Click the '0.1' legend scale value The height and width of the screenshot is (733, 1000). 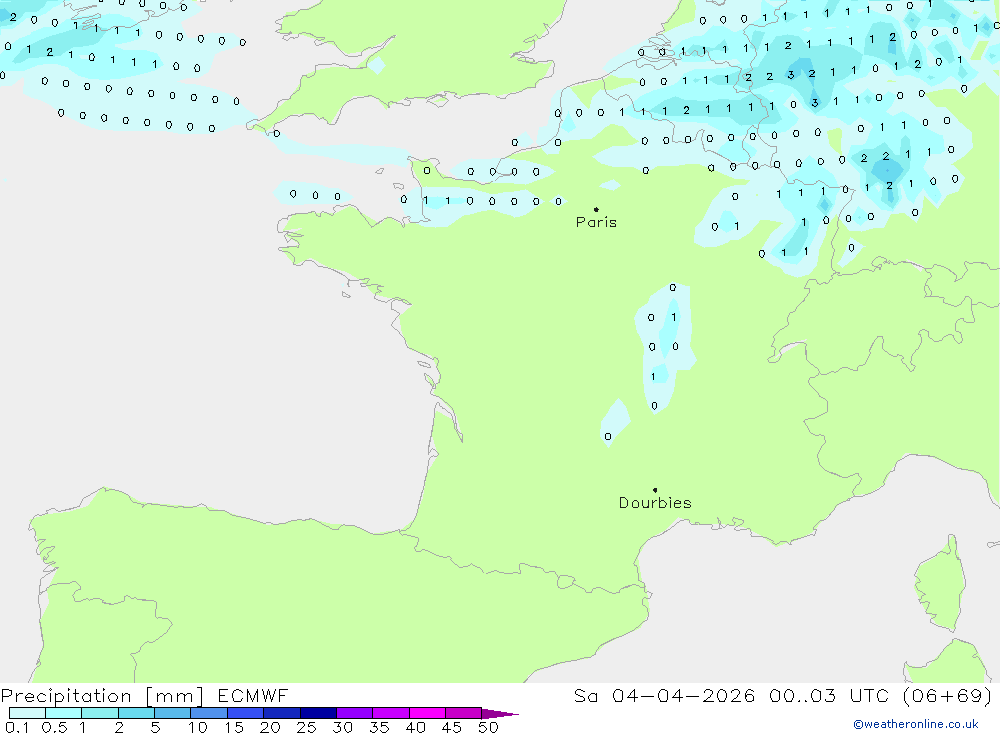(x=17, y=727)
